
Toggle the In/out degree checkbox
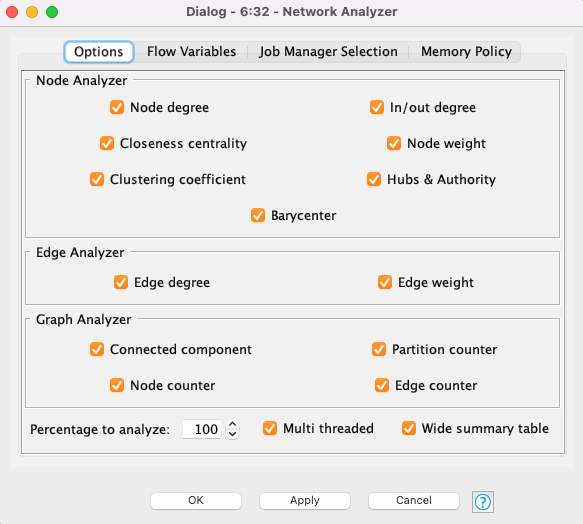(377, 107)
